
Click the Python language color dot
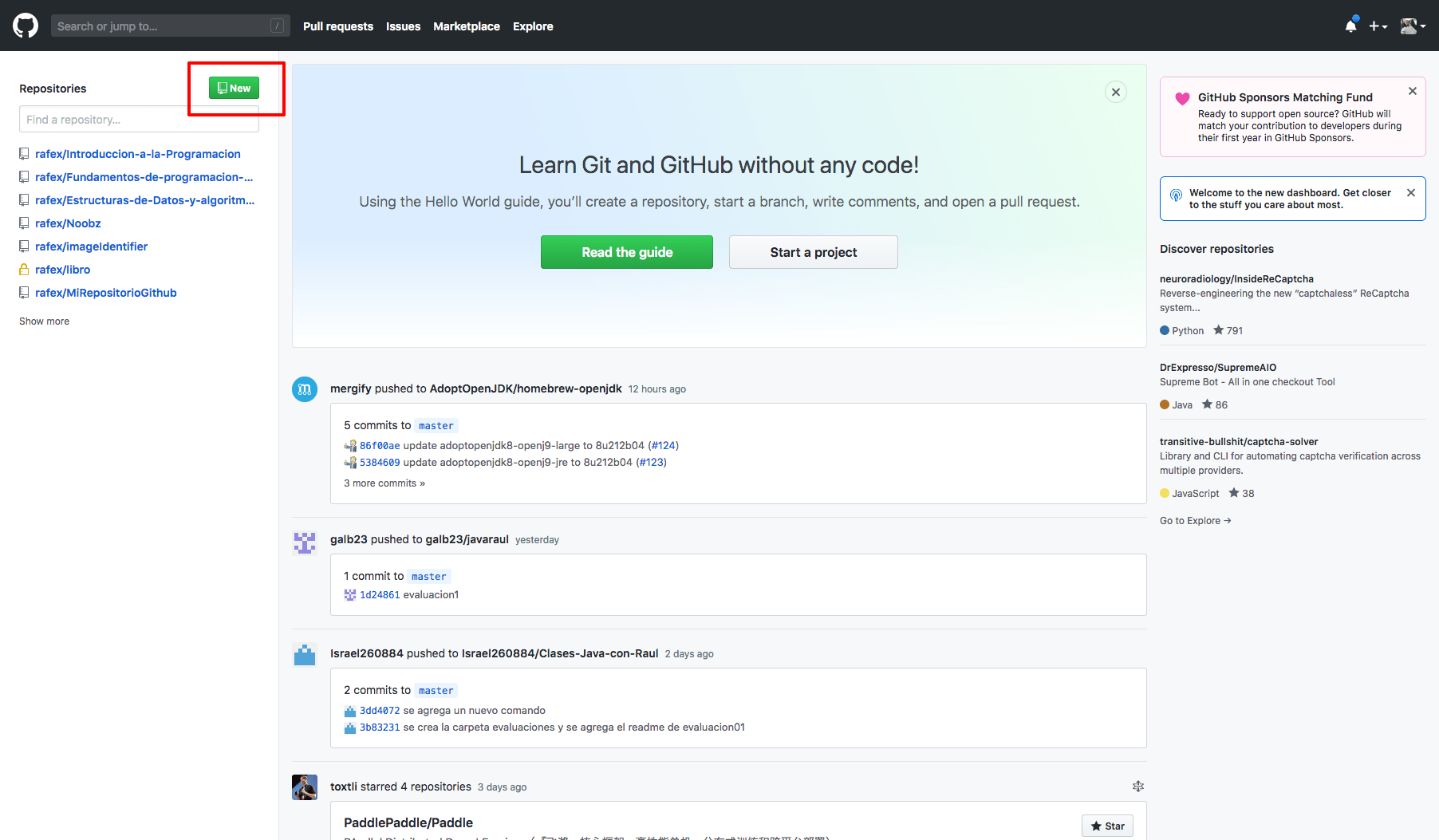coord(1165,330)
